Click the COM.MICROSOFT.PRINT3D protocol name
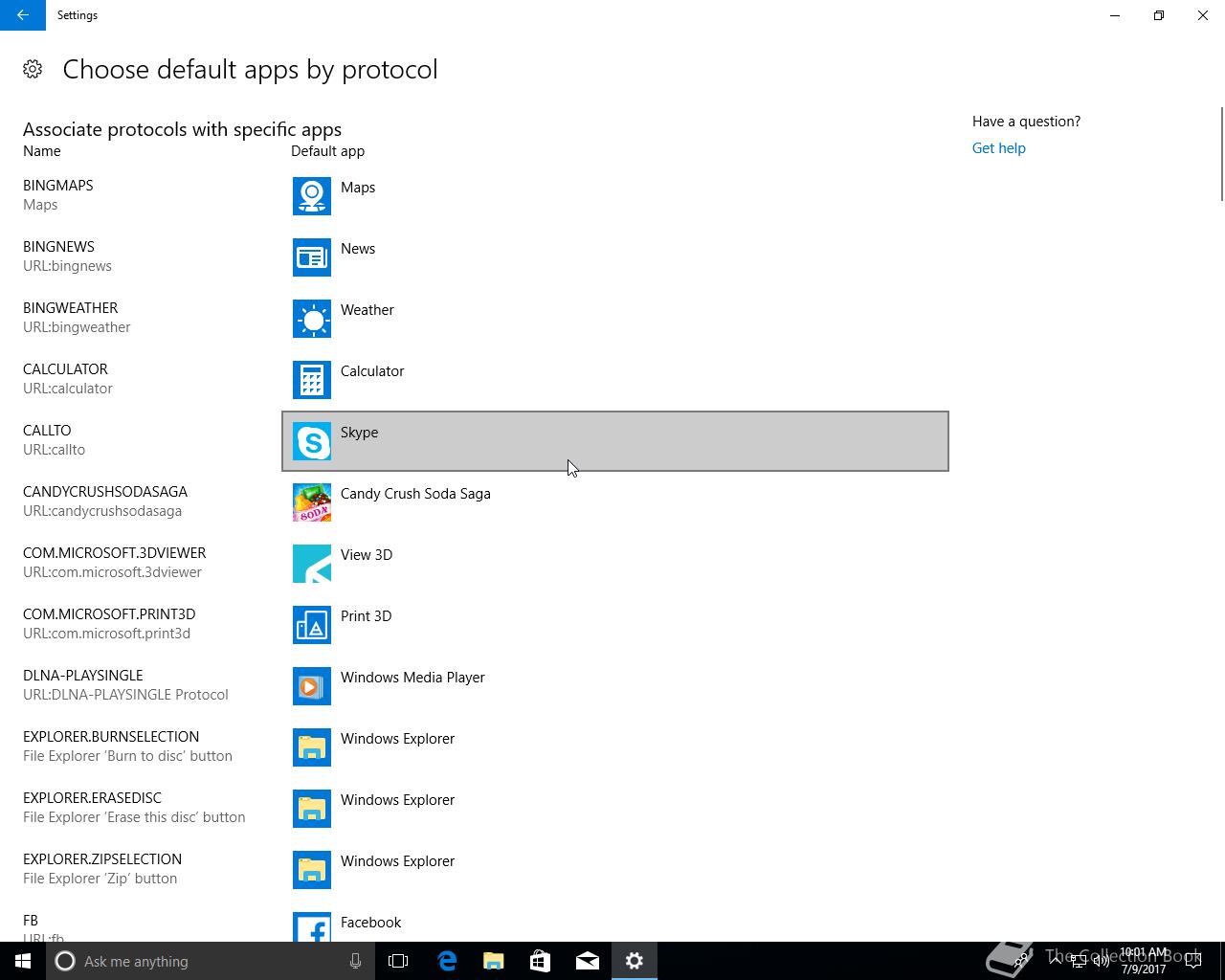The width and height of the screenshot is (1225, 980). [109, 614]
